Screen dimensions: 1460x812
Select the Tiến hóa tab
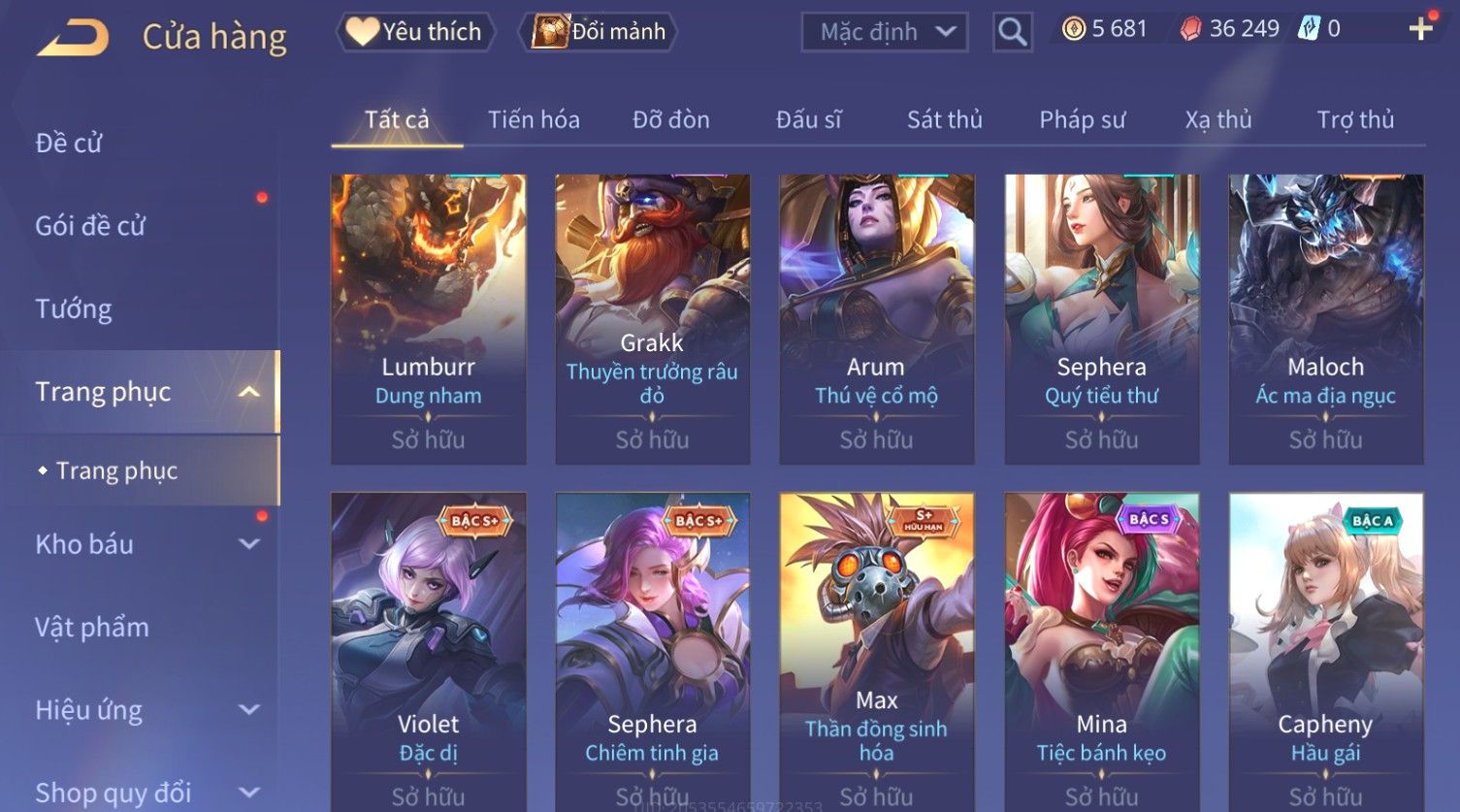[534, 119]
